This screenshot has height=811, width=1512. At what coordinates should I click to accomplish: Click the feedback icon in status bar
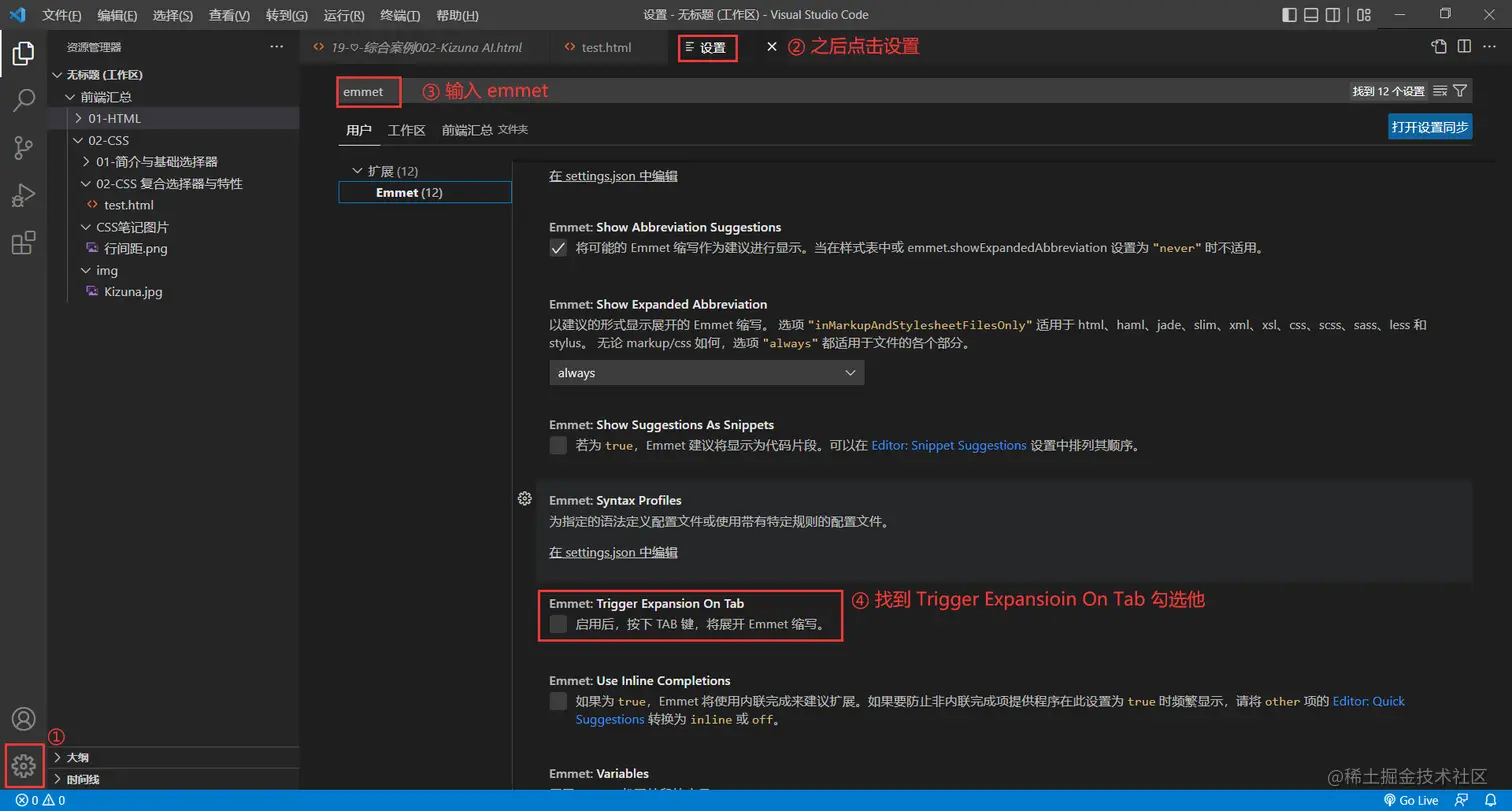point(1462,801)
